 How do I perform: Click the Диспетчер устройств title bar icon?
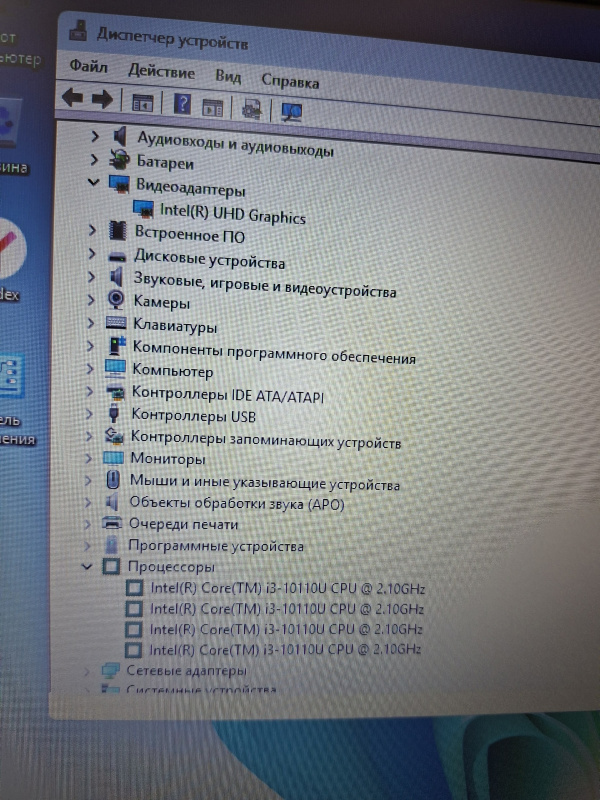pyautogui.click(x=78, y=30)
